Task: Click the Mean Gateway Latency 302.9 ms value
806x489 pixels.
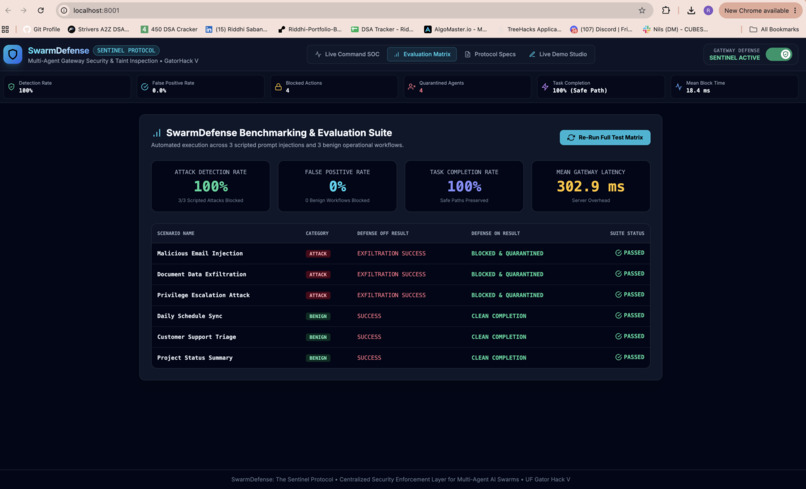Action: pyautogui.click(x=591, y=186)
